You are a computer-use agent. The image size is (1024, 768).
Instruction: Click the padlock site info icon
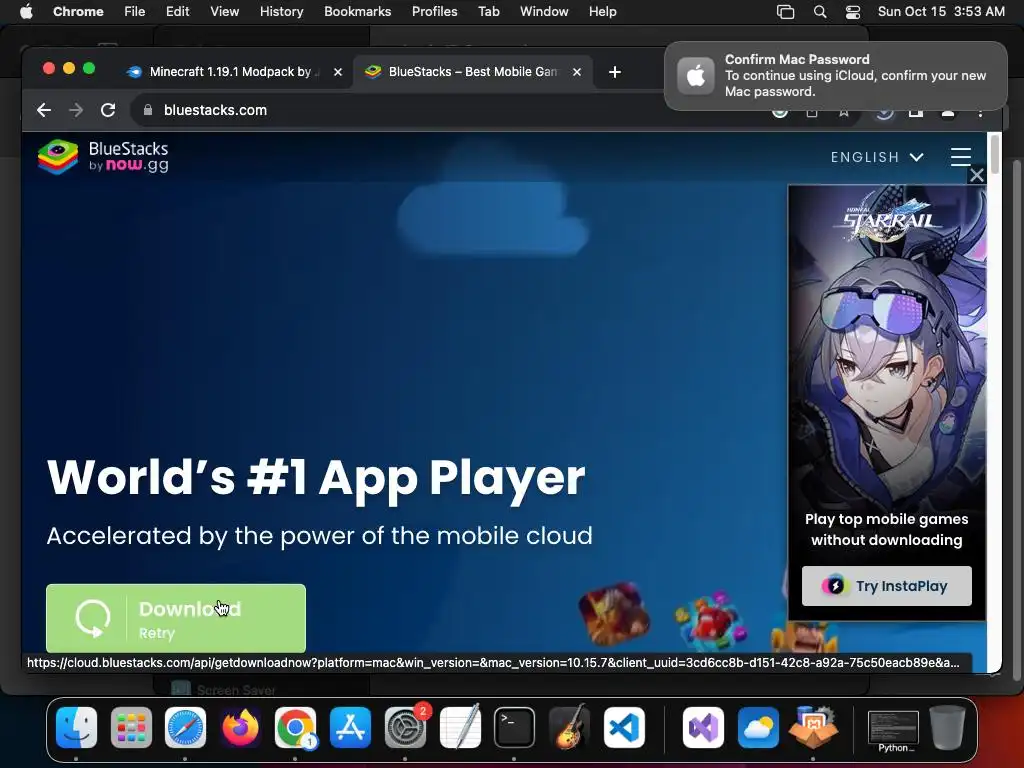pyautogui.click(x=148, y=110)
